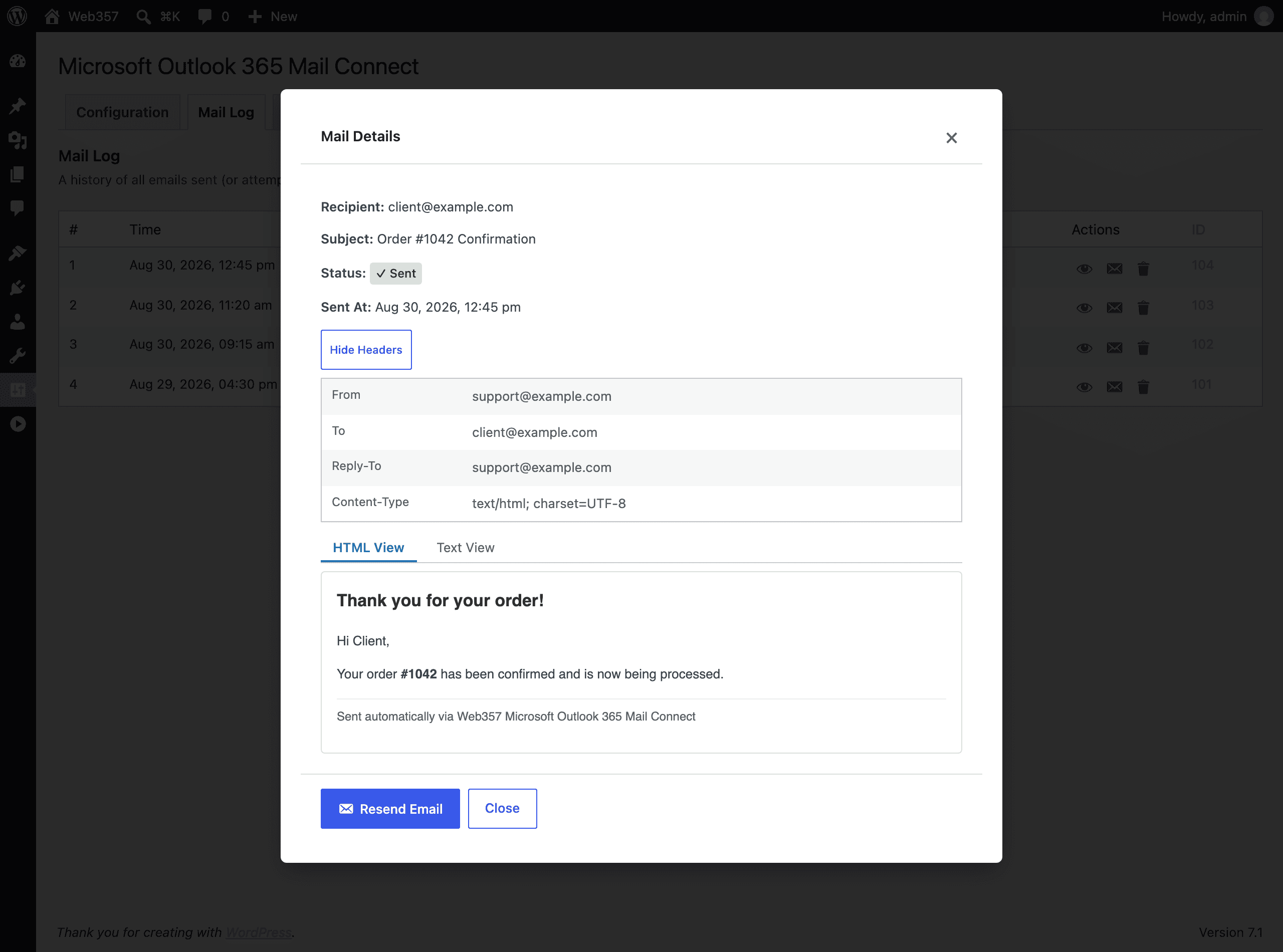
Task: View email with ID 103 via eye icon
Action: click(1084, 308)
